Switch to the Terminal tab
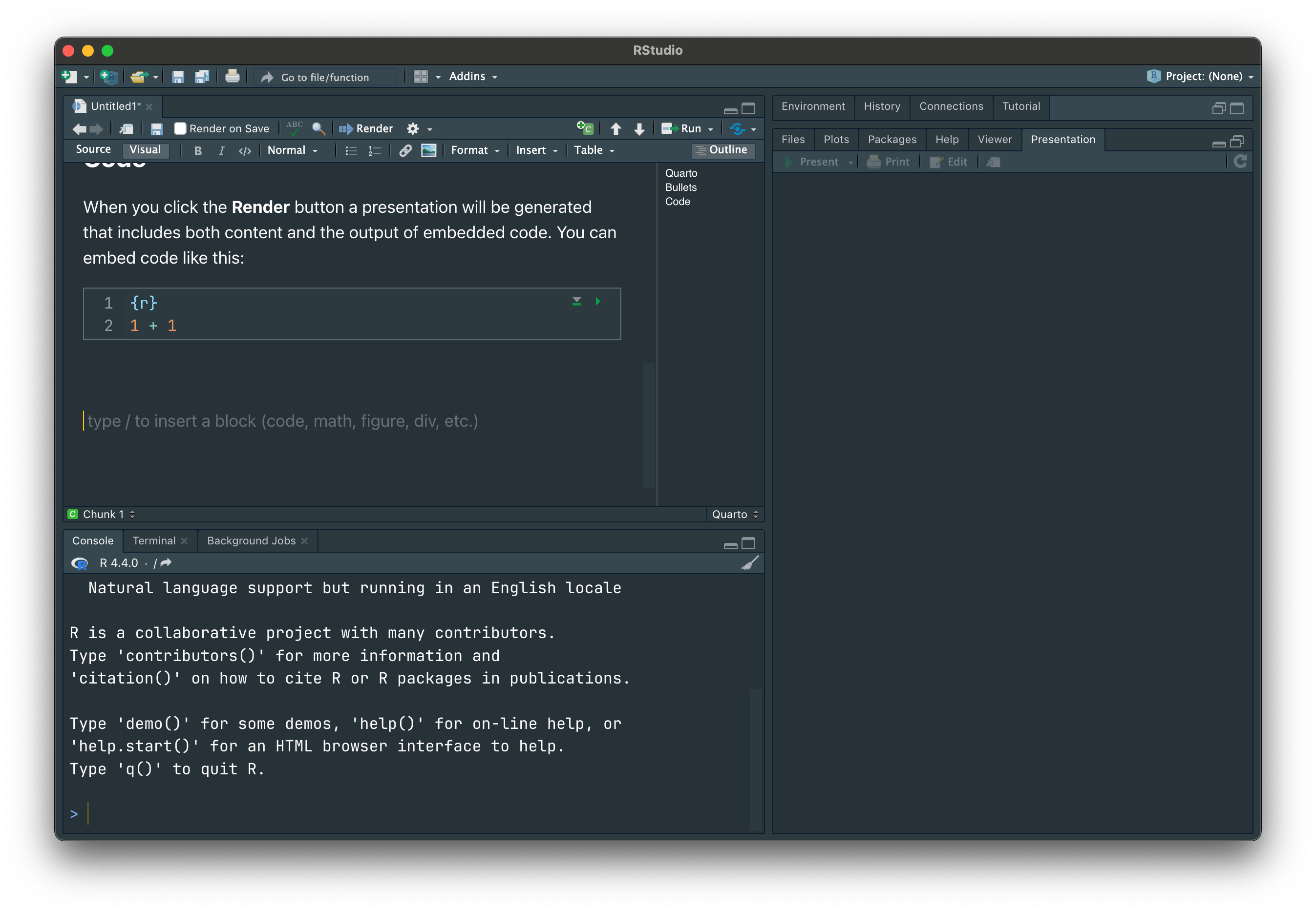The height and width of the screenshot is (913, 1316). click(x=154, y=540)
